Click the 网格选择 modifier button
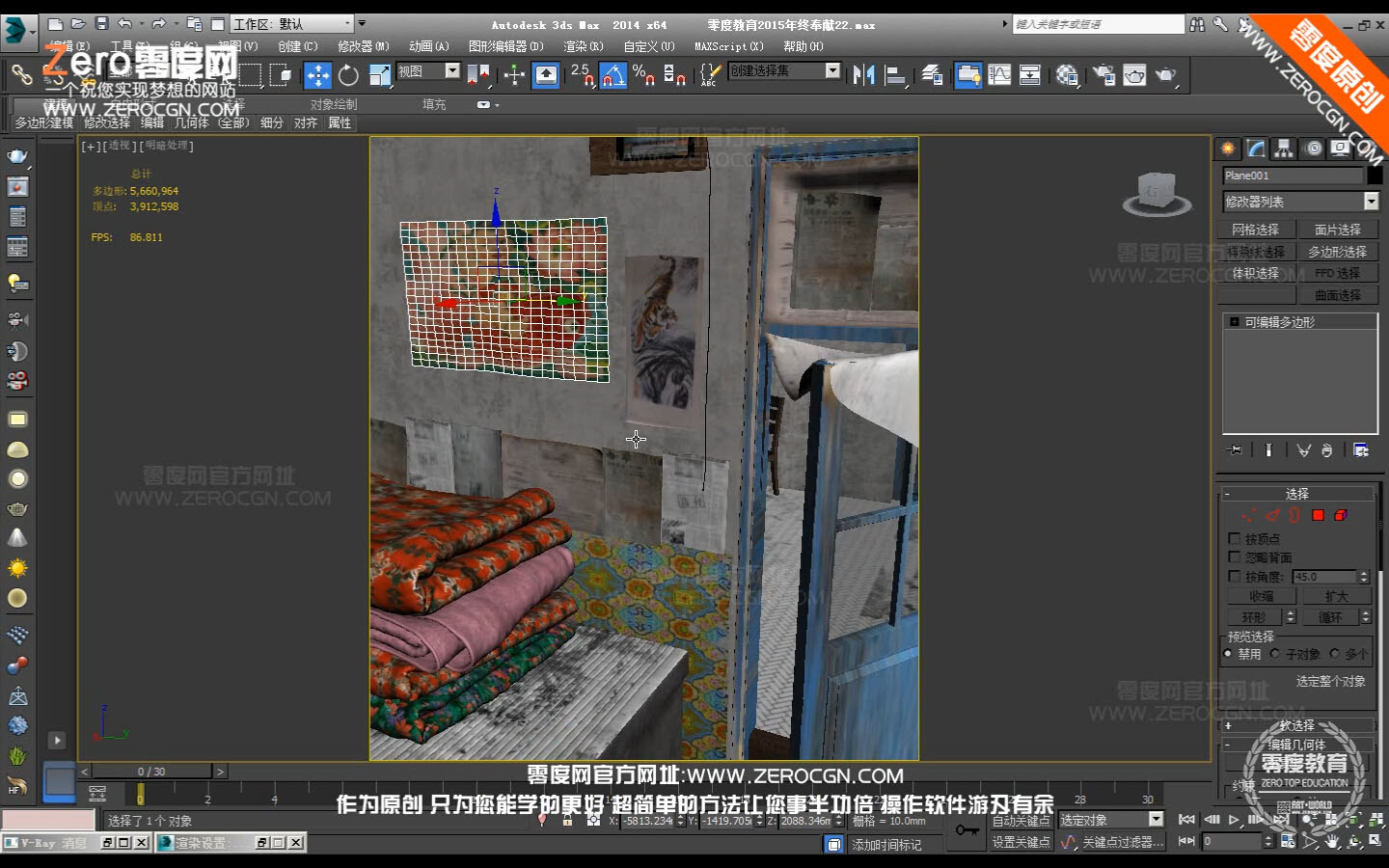 [1255, 230]
